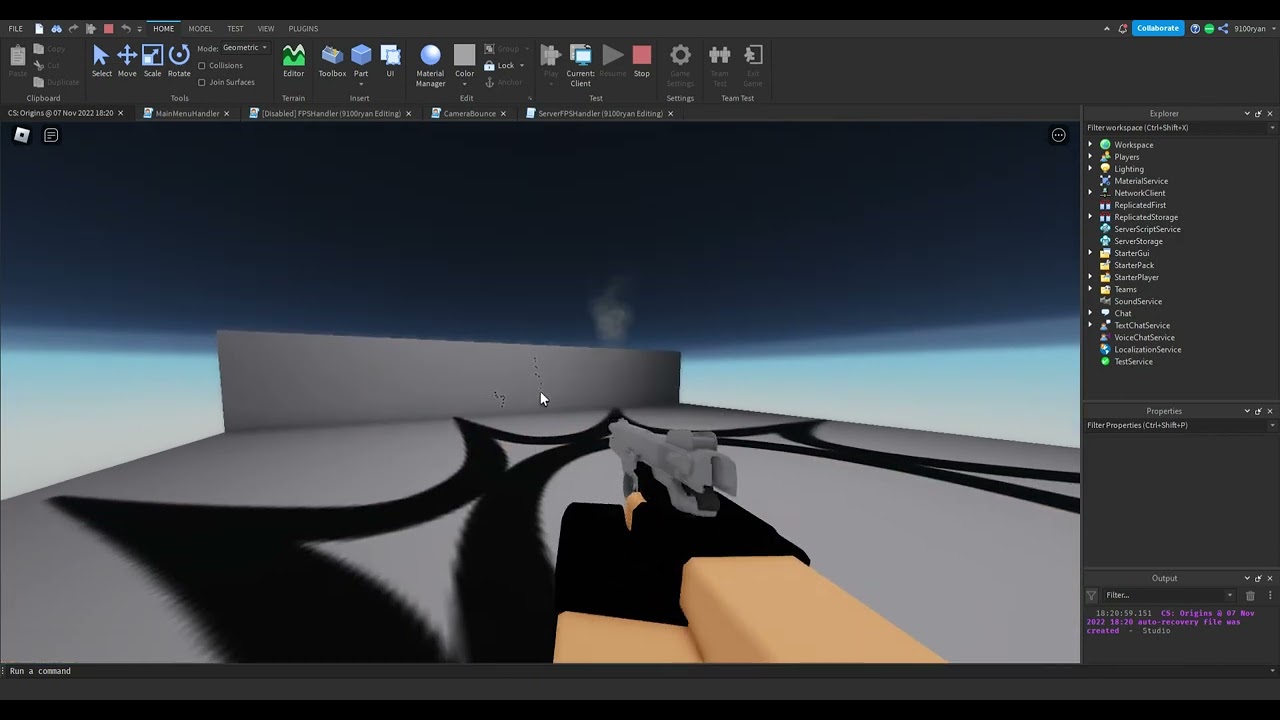Viewport: 1280px width, 720px height.
Task: Expand the Workspace tree node
Action: (x=1091, y=145)
